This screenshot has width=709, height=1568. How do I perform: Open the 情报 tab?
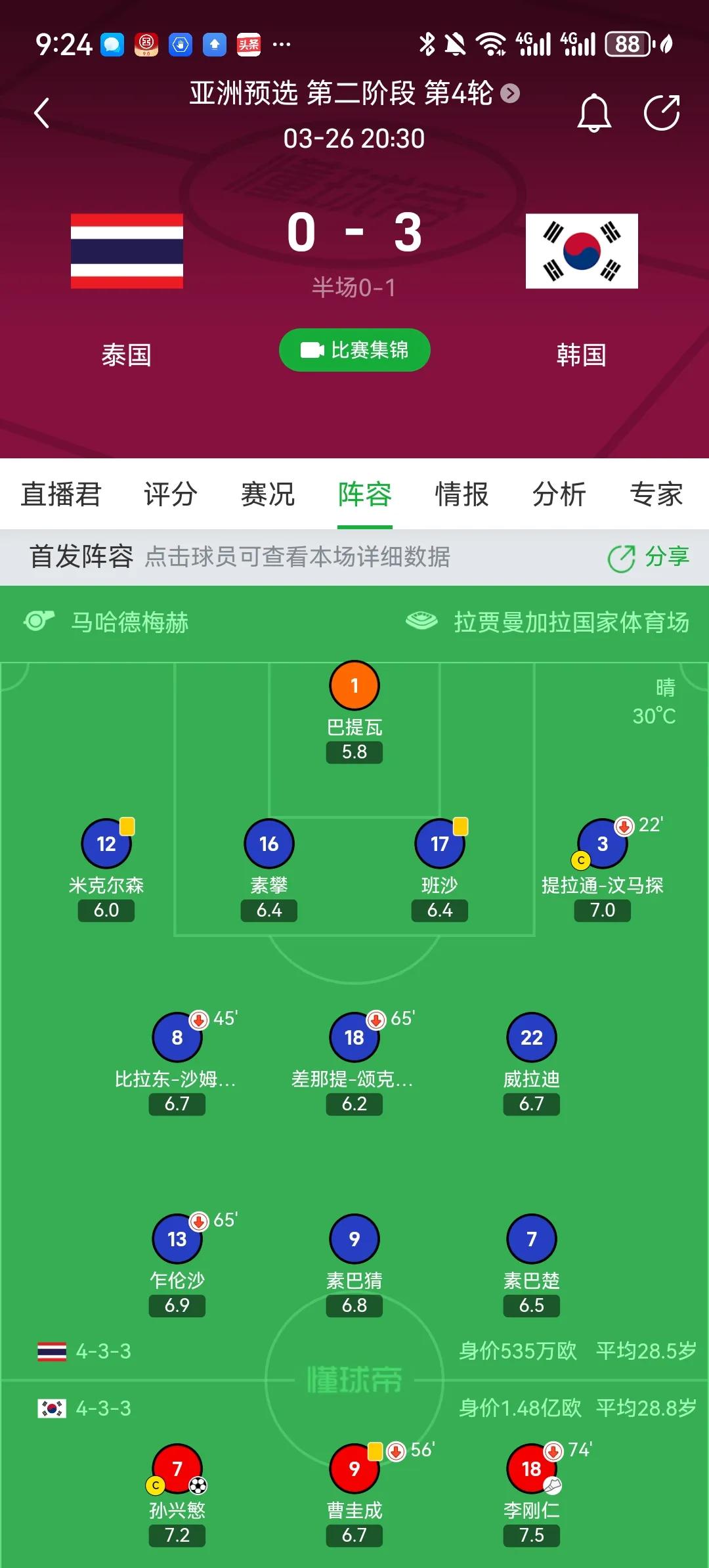[462, 494]
